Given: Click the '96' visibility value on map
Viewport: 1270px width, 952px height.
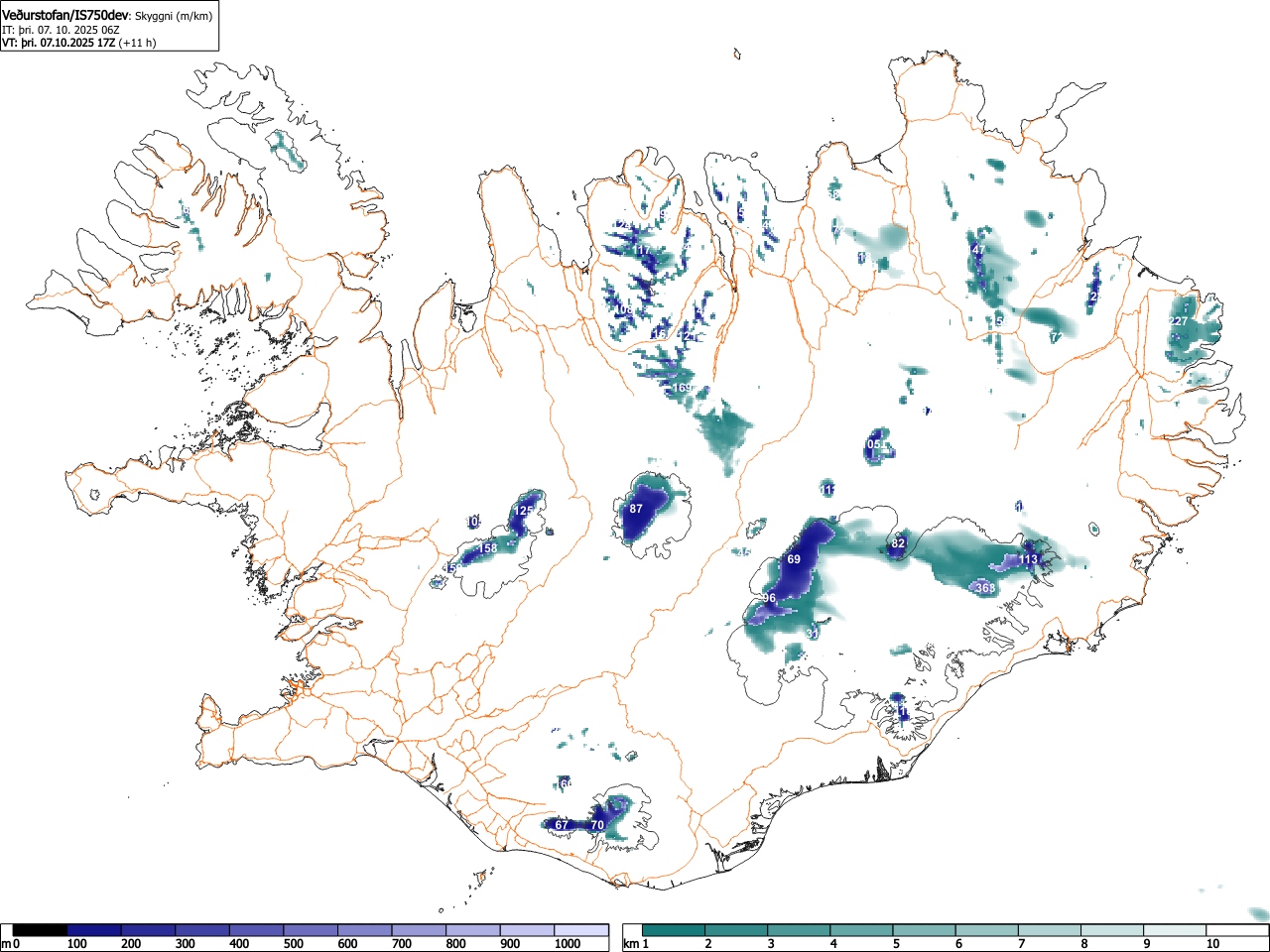Looking at the screenshot, I should click(x=769, y=598).
